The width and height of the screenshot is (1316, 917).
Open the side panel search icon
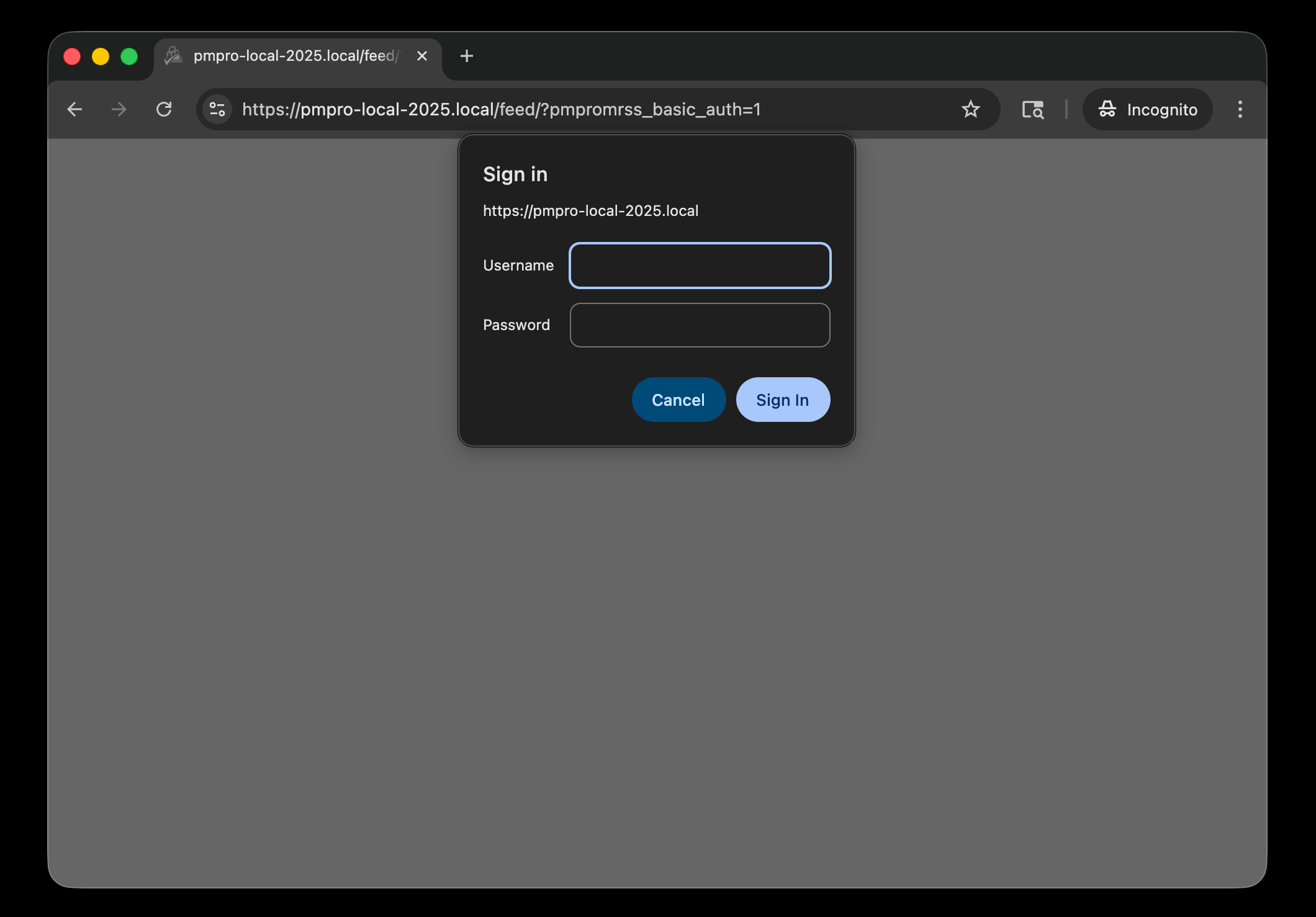(x=1032, y=109)
